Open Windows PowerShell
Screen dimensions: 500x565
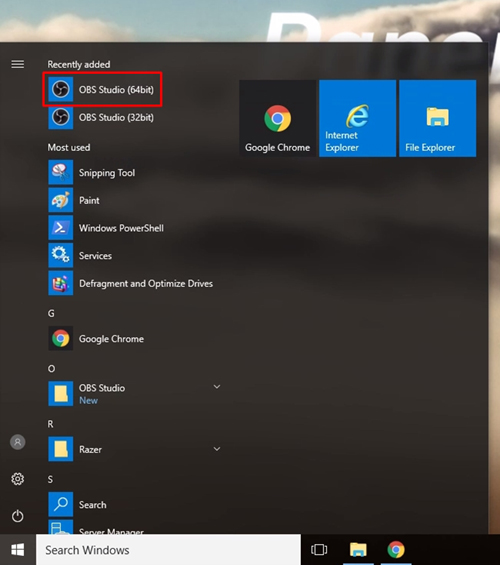click(x=106, y=228)
